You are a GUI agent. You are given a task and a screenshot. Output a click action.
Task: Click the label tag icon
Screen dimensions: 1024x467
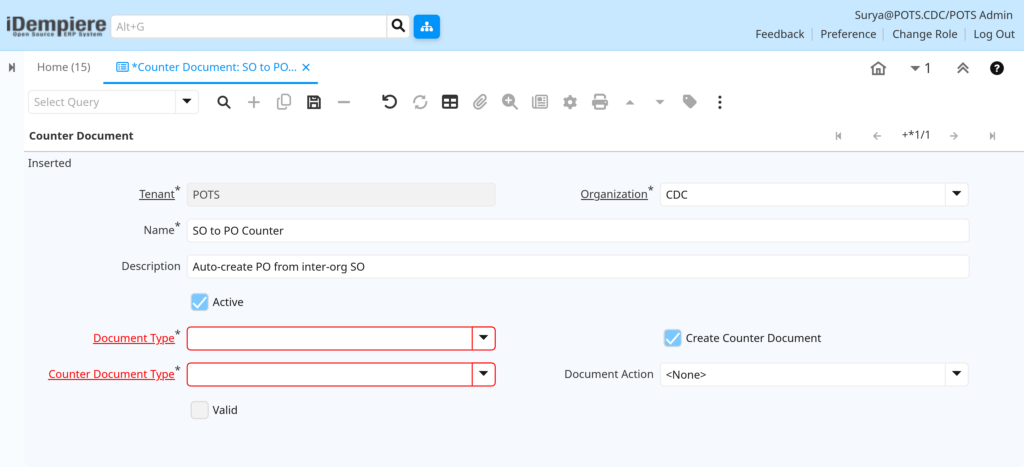point(690,102)
